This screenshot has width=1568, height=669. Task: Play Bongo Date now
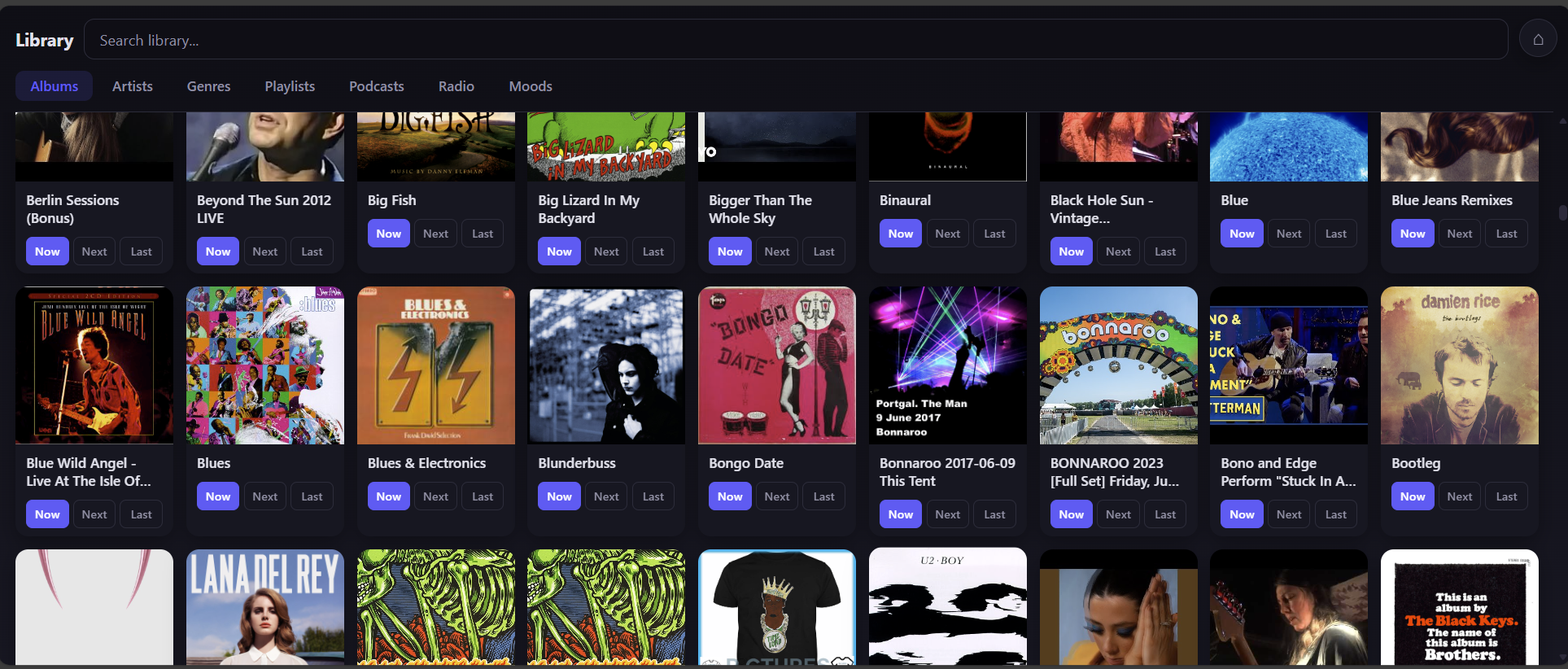click(x=730, y=496)
